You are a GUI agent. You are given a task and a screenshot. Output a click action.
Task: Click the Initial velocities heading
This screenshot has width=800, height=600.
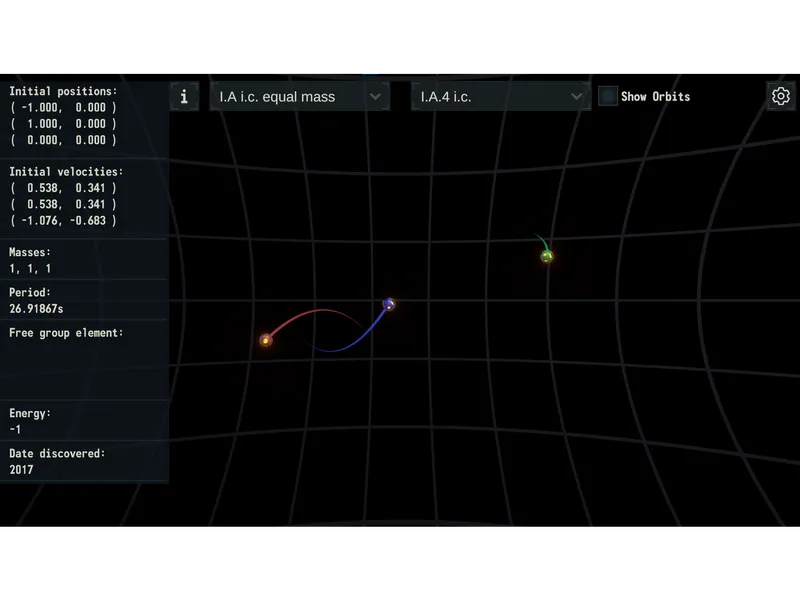click(66, 172)
